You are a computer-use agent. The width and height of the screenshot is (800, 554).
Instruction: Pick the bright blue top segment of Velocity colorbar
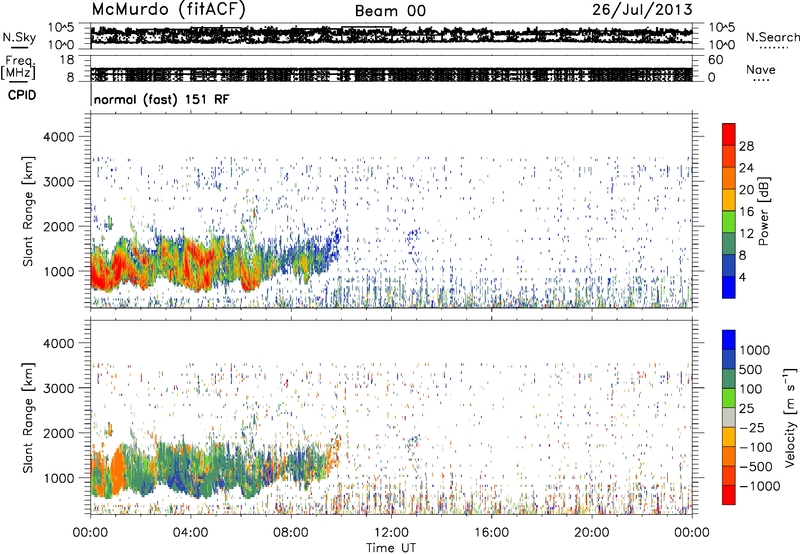pyautogui.click(x=729, y=340)
